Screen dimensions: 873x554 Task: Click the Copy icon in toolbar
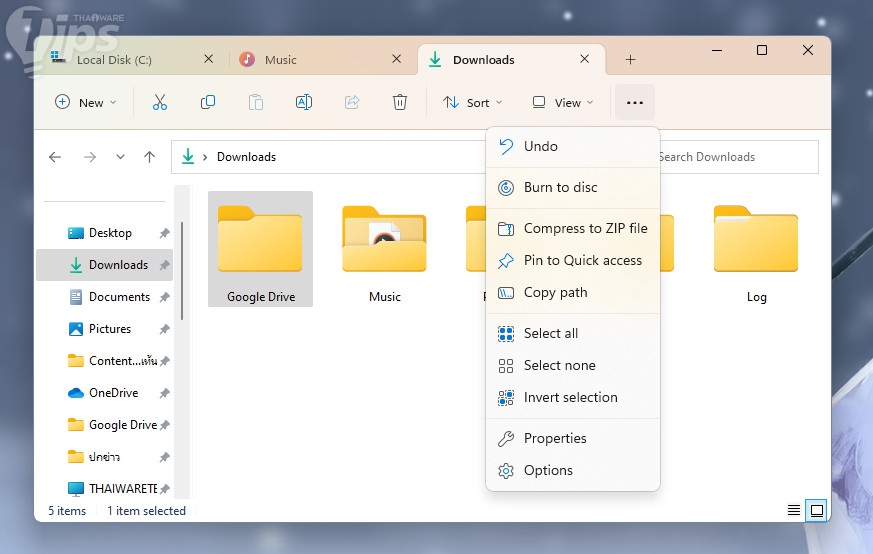click(x=208, y=102)
